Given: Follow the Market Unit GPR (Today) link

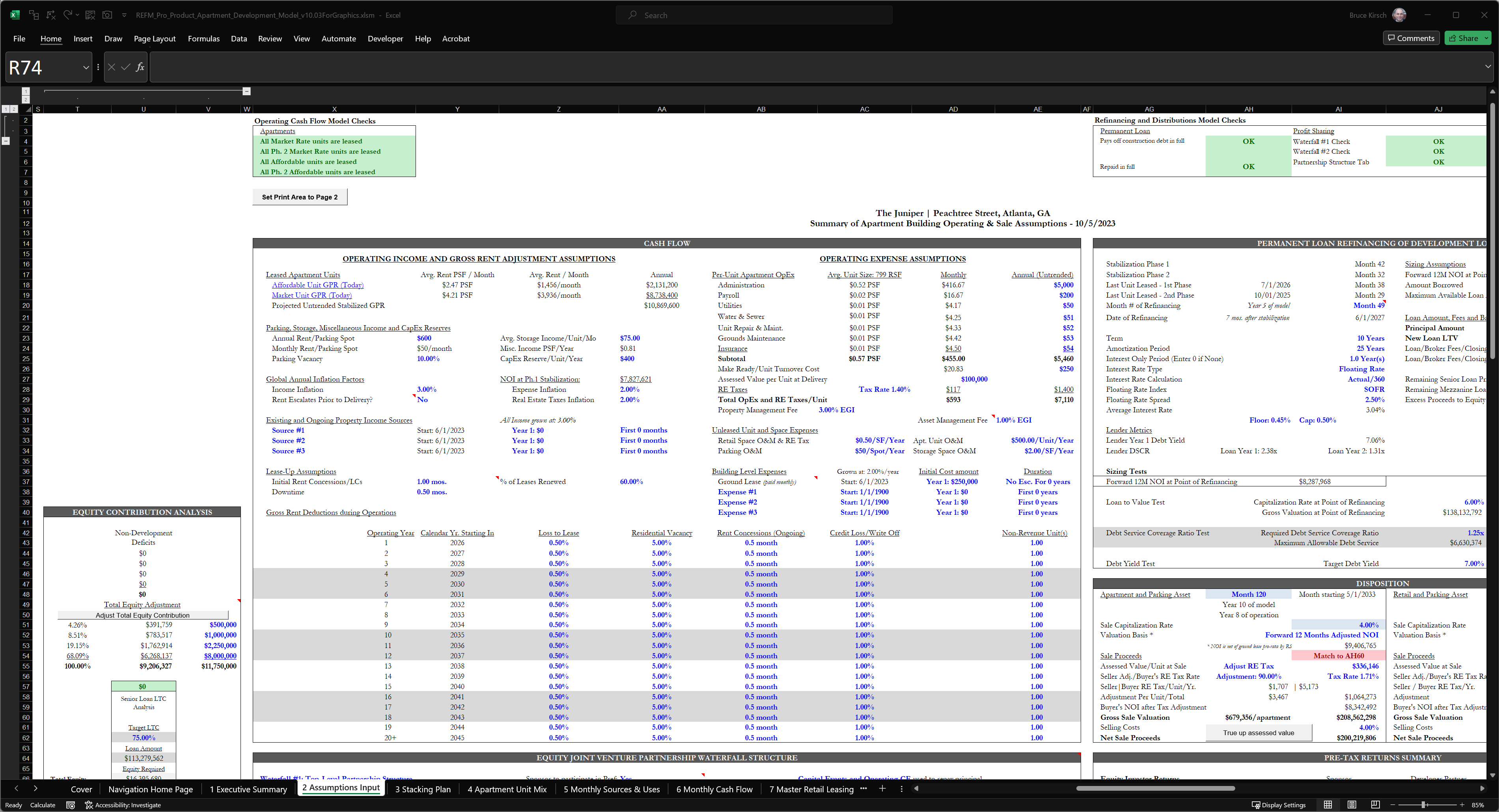Looking at the screenshot, I should 312,296.
